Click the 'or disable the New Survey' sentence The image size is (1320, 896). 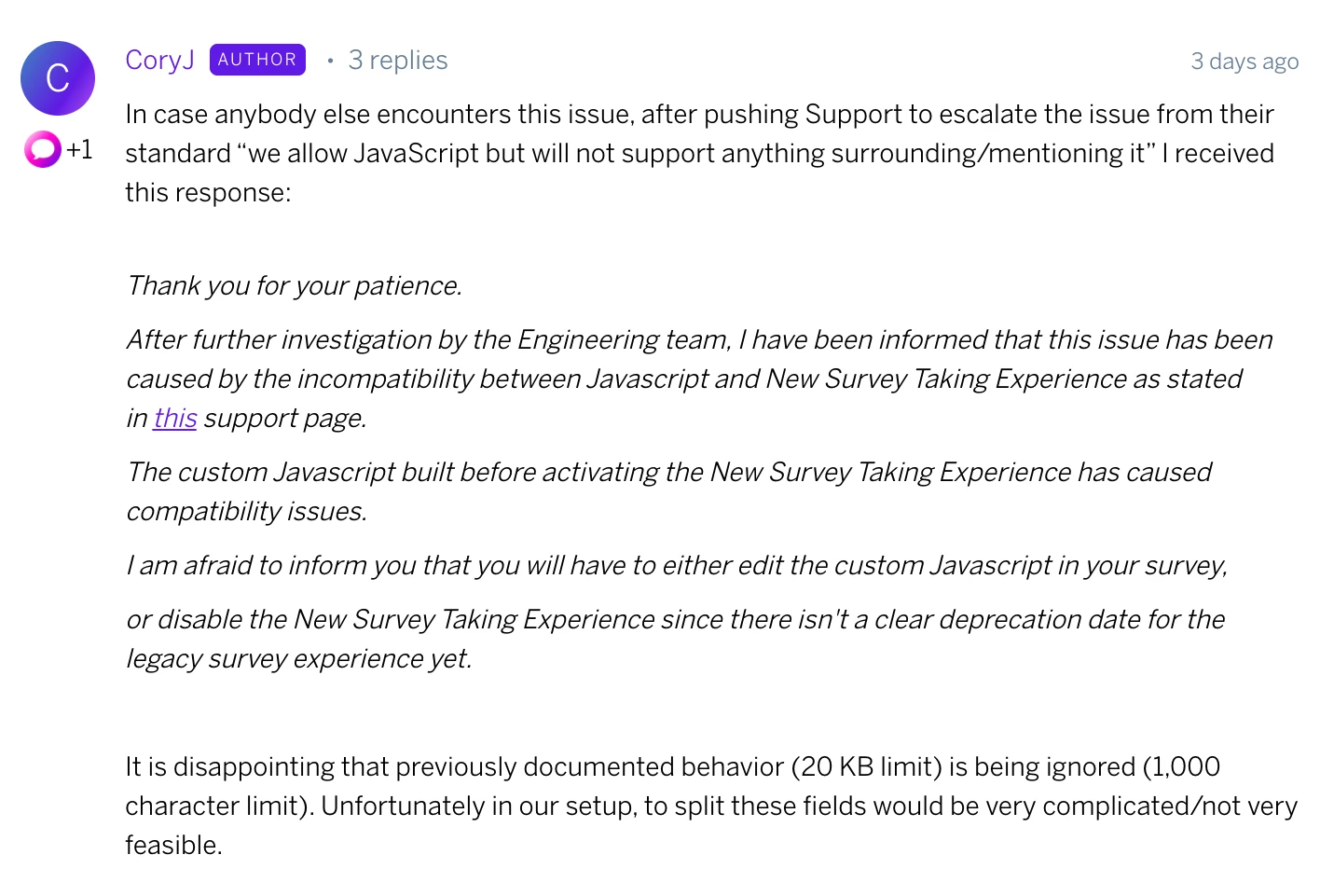[x=675, y=639]
